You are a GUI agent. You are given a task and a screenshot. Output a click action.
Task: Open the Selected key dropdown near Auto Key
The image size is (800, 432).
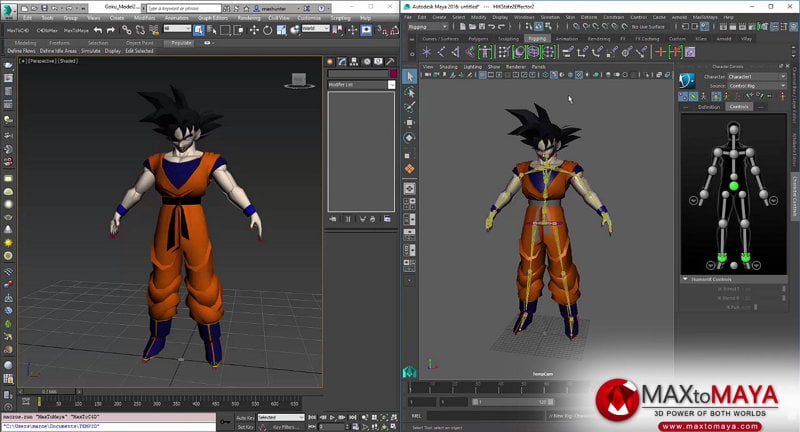tap(281, 418)
